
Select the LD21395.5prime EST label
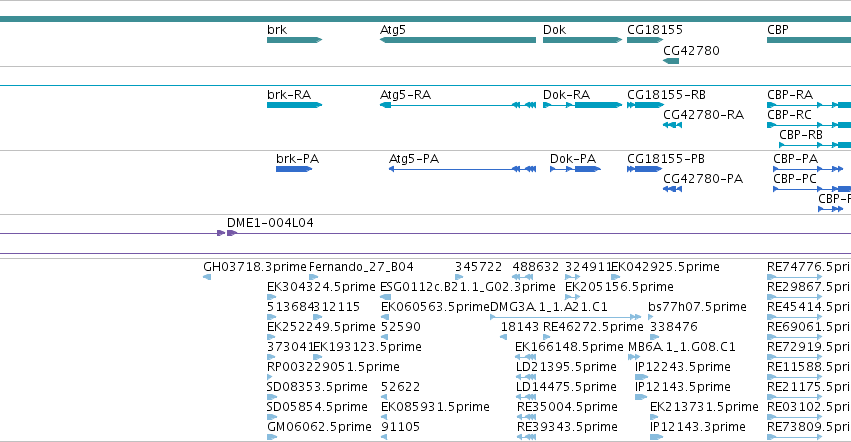(566, 367)
